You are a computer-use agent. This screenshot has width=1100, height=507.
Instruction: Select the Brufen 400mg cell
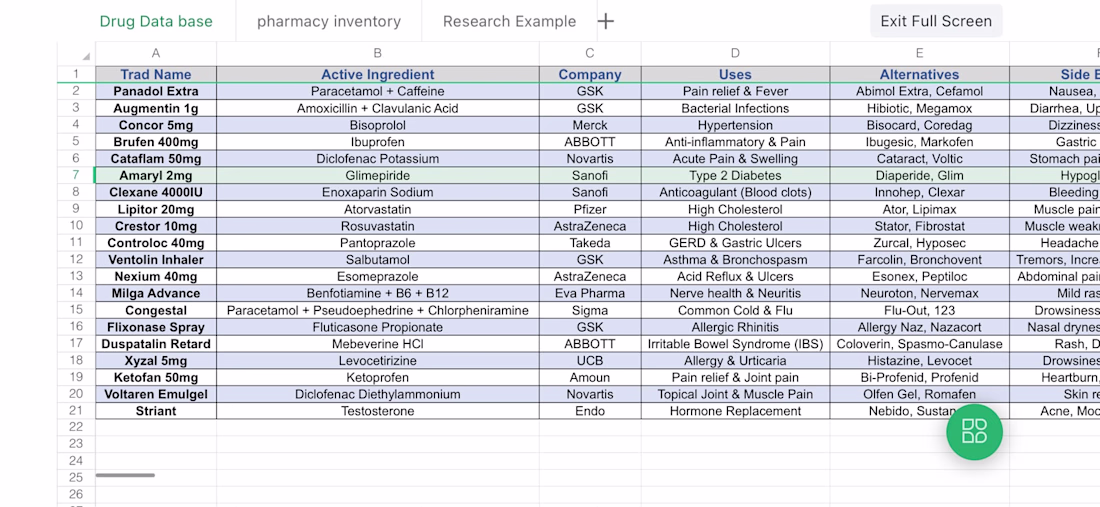coord(156,142)
